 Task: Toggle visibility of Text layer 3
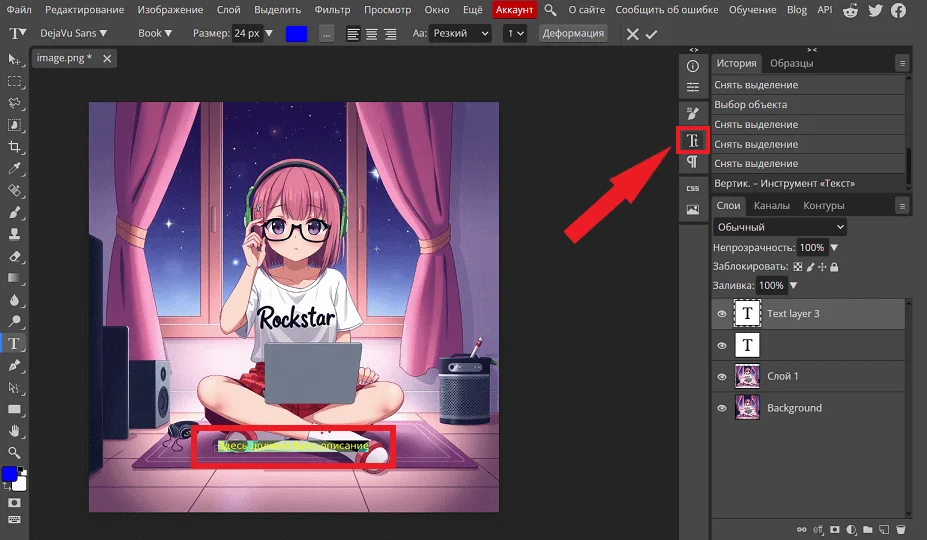pos(722,314)
